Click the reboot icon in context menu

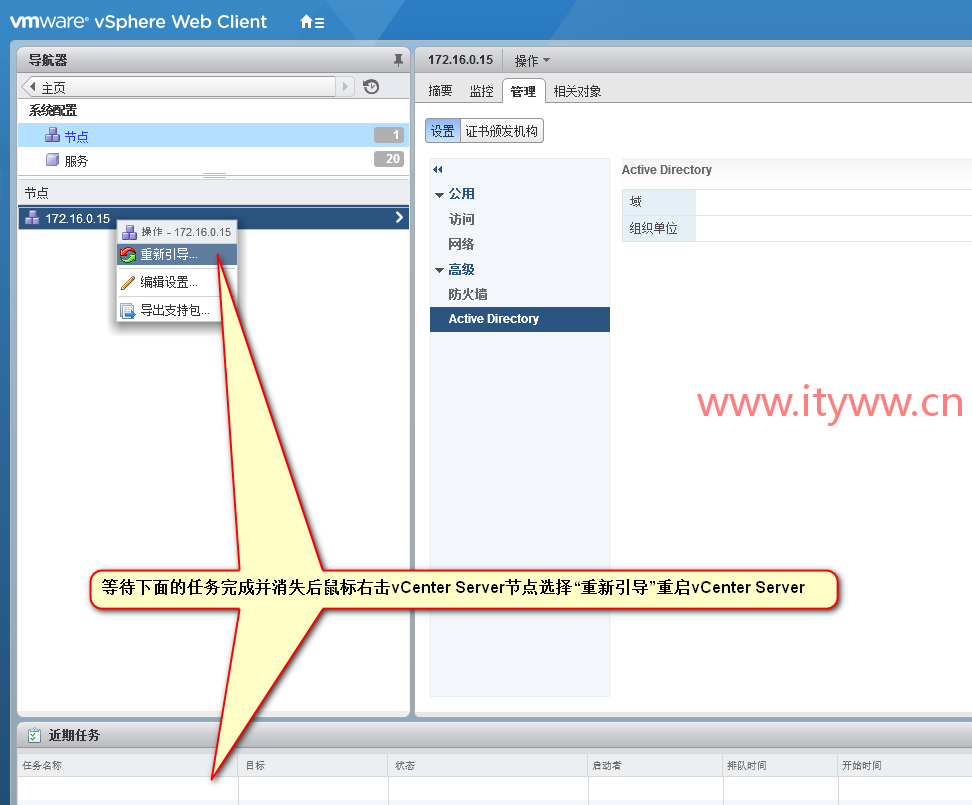[128, 255]
